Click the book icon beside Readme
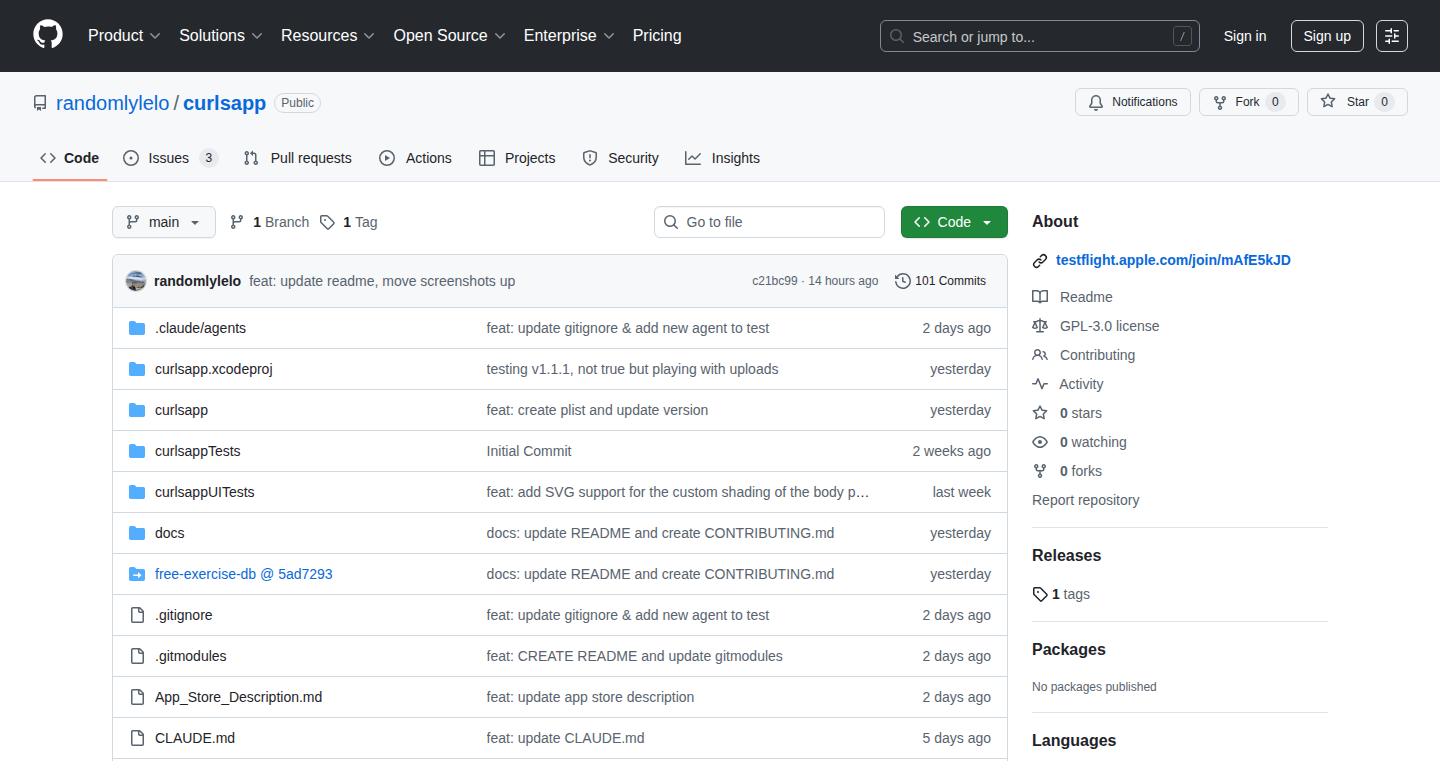Screen dimensions: 1440x761 tap(1040, 297)
